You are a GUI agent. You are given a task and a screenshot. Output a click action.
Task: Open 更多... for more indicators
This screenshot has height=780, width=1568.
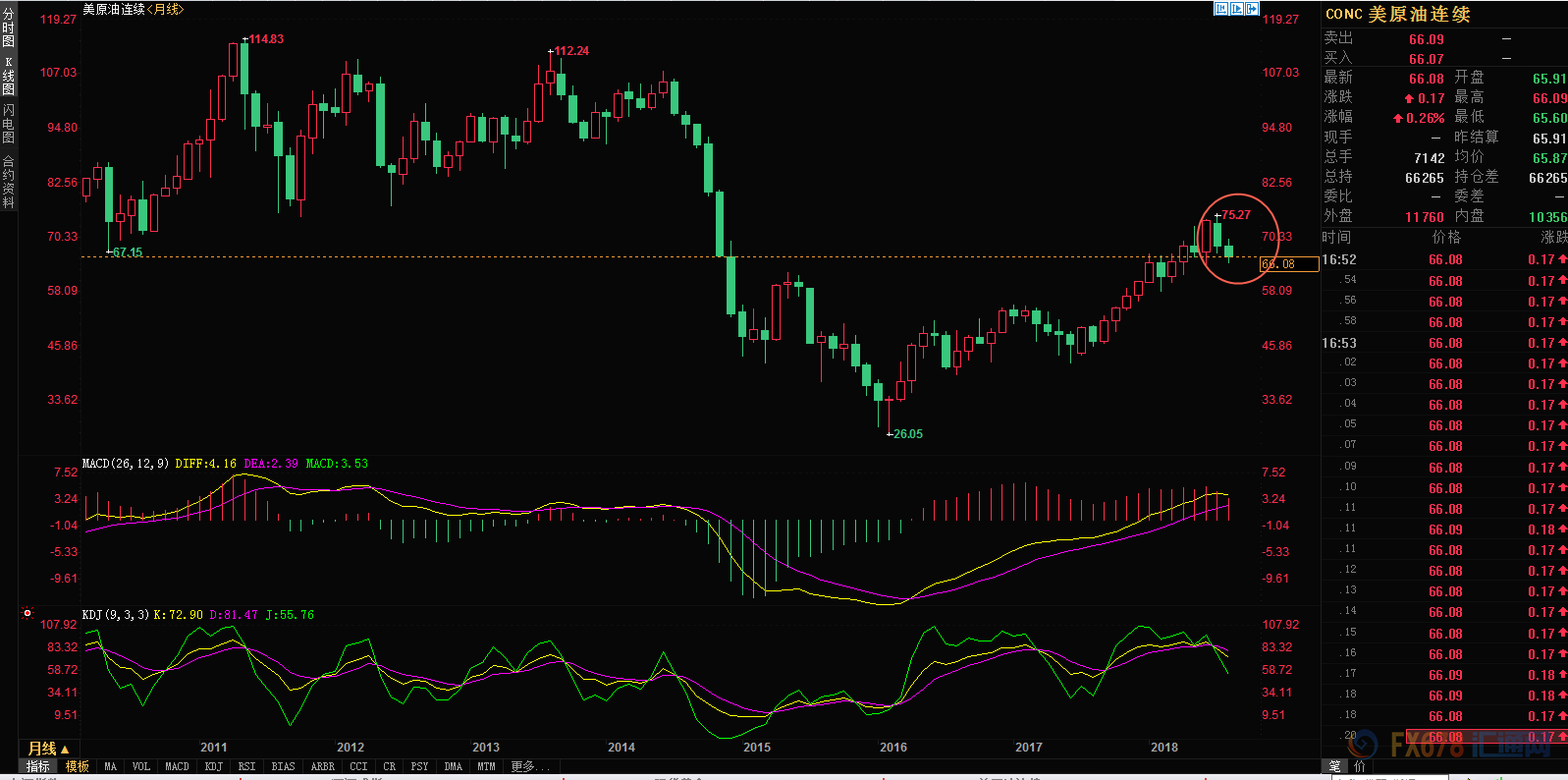530,766
